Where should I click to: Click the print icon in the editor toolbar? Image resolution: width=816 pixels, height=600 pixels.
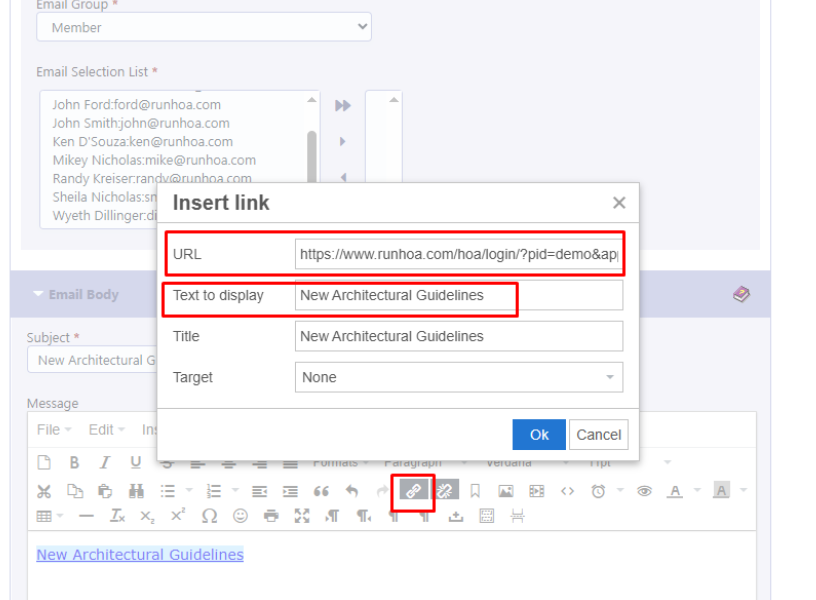click(271, 516)
